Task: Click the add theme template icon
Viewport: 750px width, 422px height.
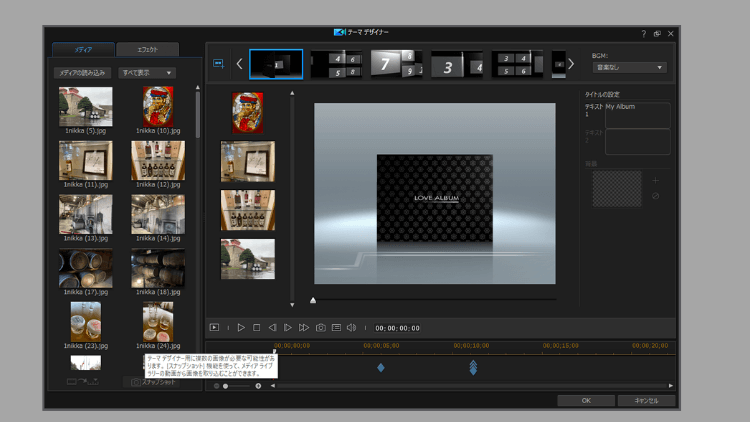Action: click(x=219, y=63)
